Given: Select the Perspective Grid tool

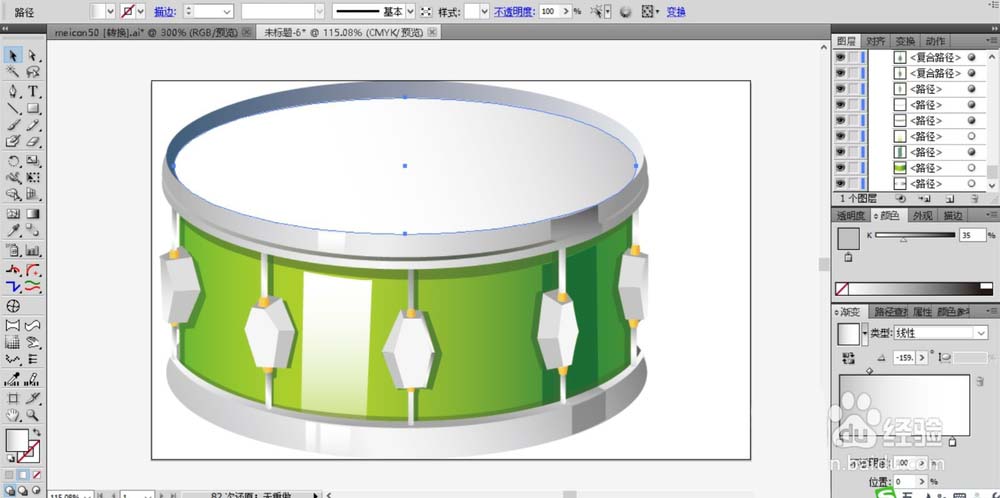Looking at the screenshot, I should coord(33,194).
